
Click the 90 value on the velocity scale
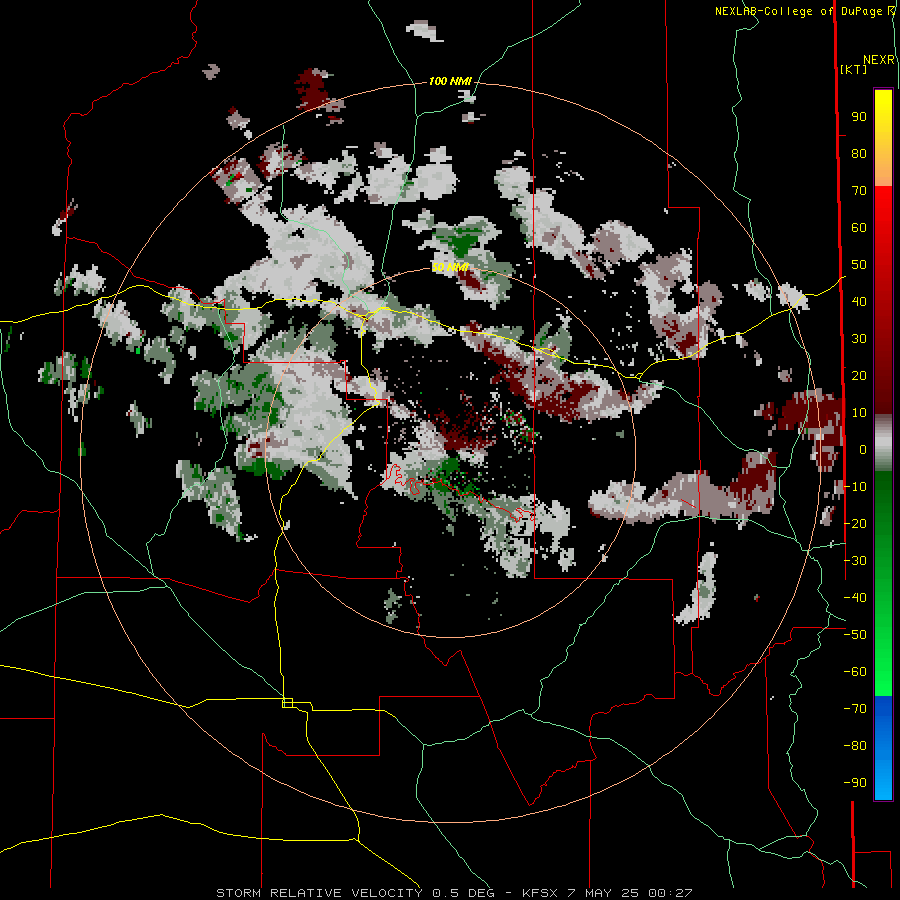pyautogui.click(x=859, y=117)
